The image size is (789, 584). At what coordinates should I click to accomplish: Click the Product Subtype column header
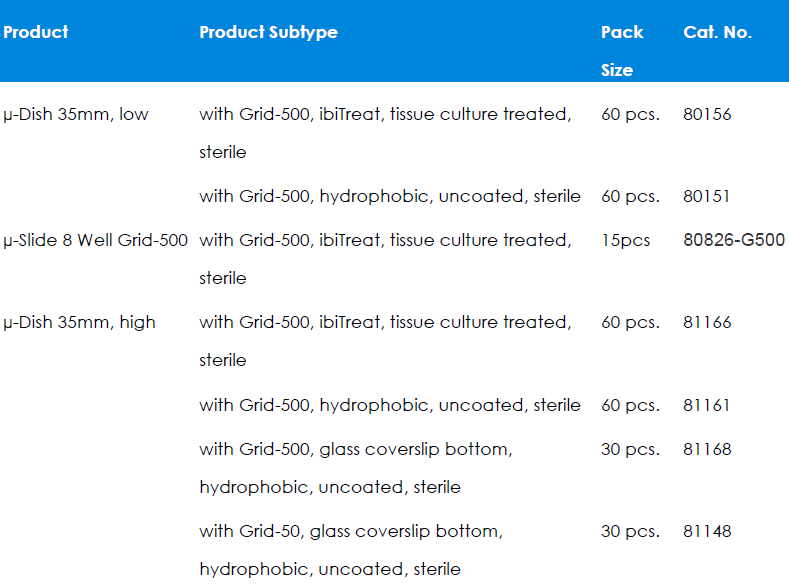pyautogui.click(x=268, y=32)
